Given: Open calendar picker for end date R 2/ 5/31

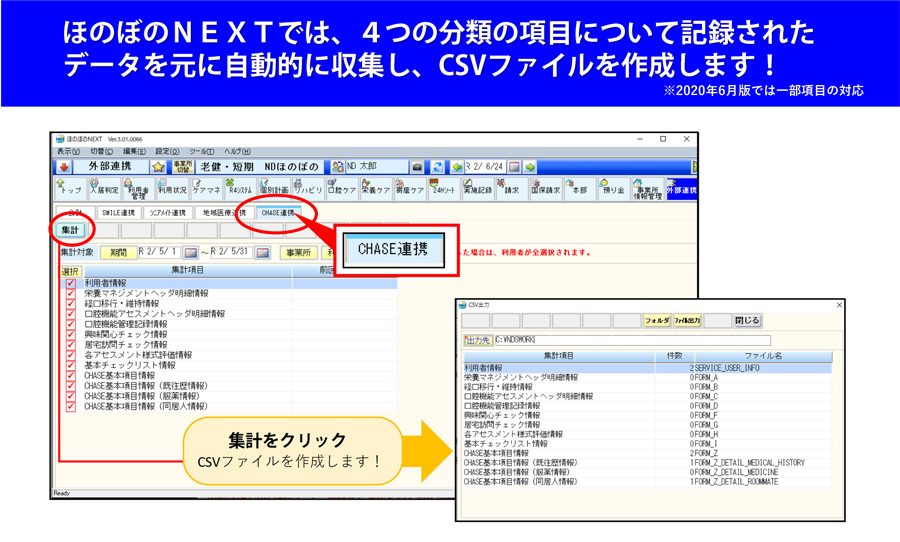Looking at the screenshot, I should tap(262, 253).
